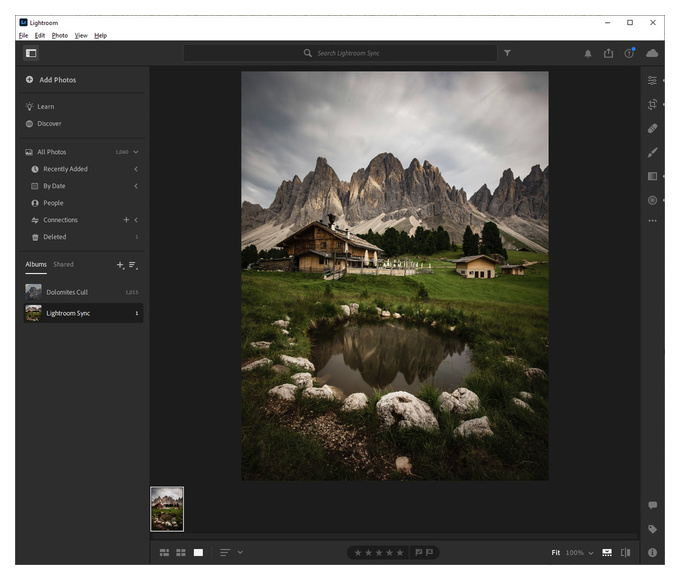Click the main mountain photo
This screenshot has width=680, height=580.
click(395, 276)
